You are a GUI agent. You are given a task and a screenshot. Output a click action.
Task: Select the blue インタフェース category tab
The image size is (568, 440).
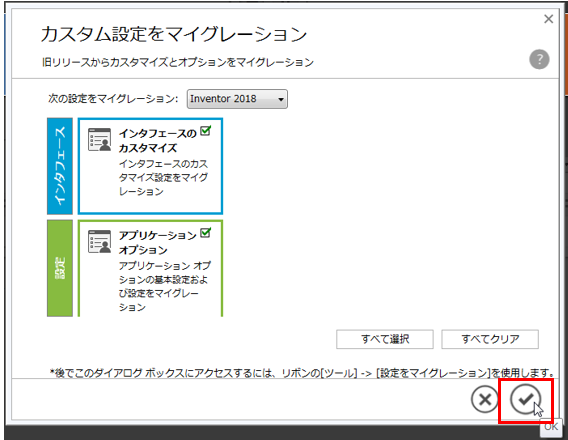(60, 166)
